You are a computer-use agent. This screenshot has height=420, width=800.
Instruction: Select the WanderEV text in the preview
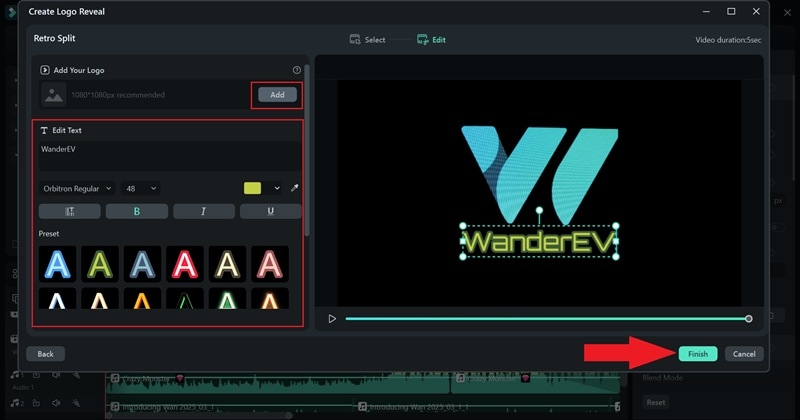tap(539, 241)
